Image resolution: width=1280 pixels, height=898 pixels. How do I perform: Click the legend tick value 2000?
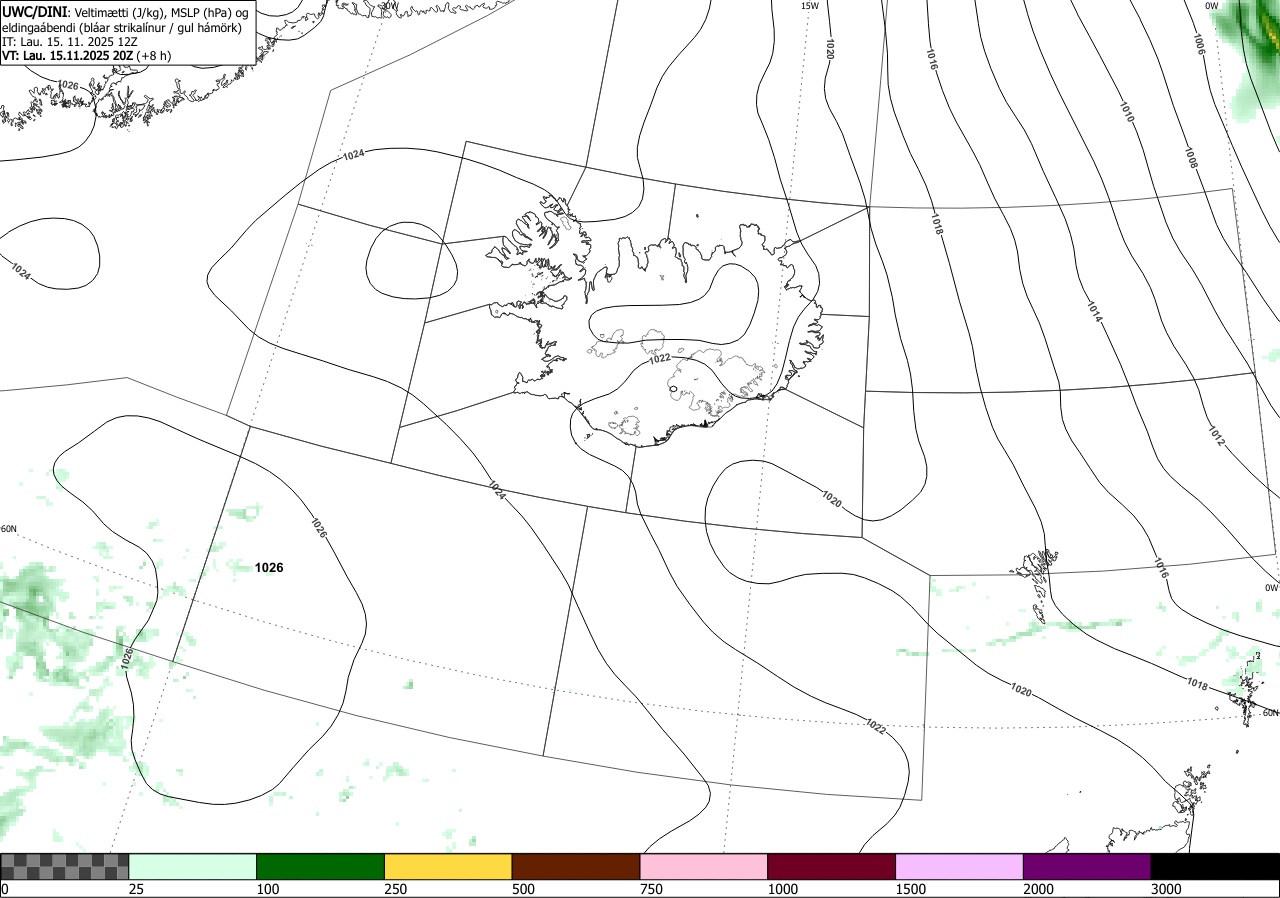[1040, 889]
